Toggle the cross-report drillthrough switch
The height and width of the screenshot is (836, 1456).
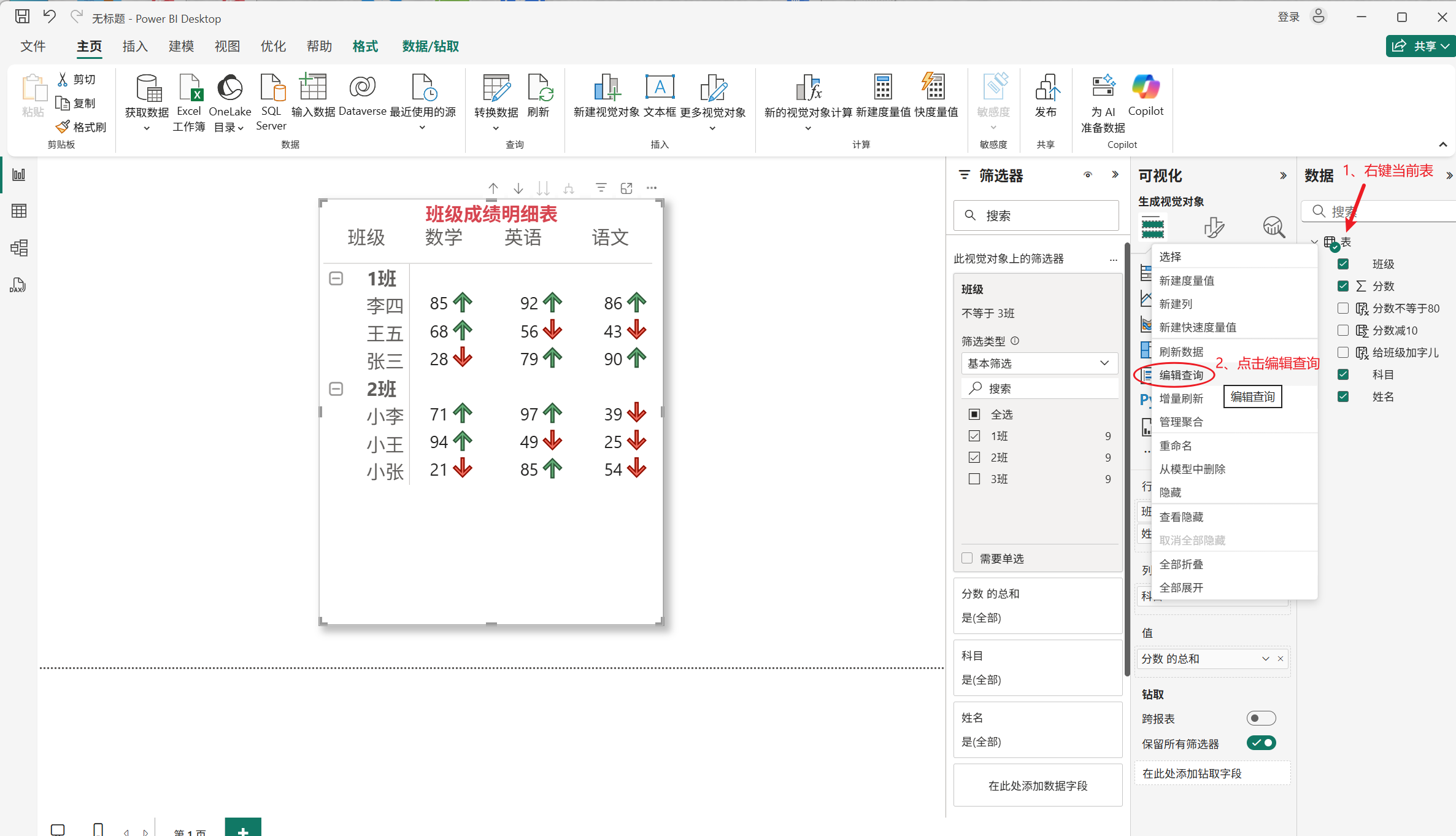(1261, 718)
